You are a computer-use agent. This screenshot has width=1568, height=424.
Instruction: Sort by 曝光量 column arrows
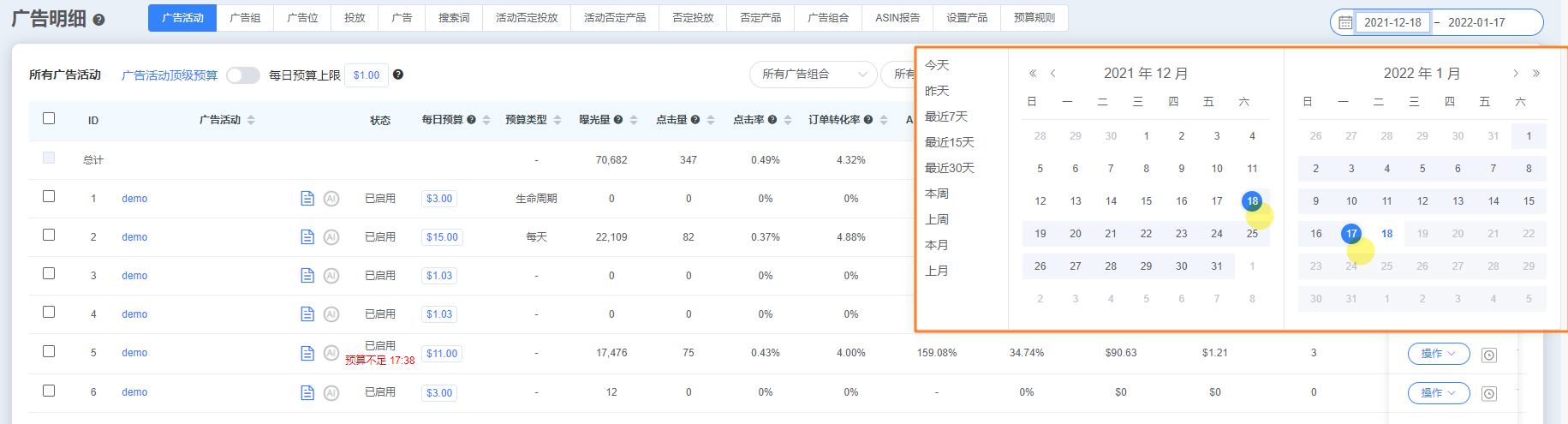634,120
